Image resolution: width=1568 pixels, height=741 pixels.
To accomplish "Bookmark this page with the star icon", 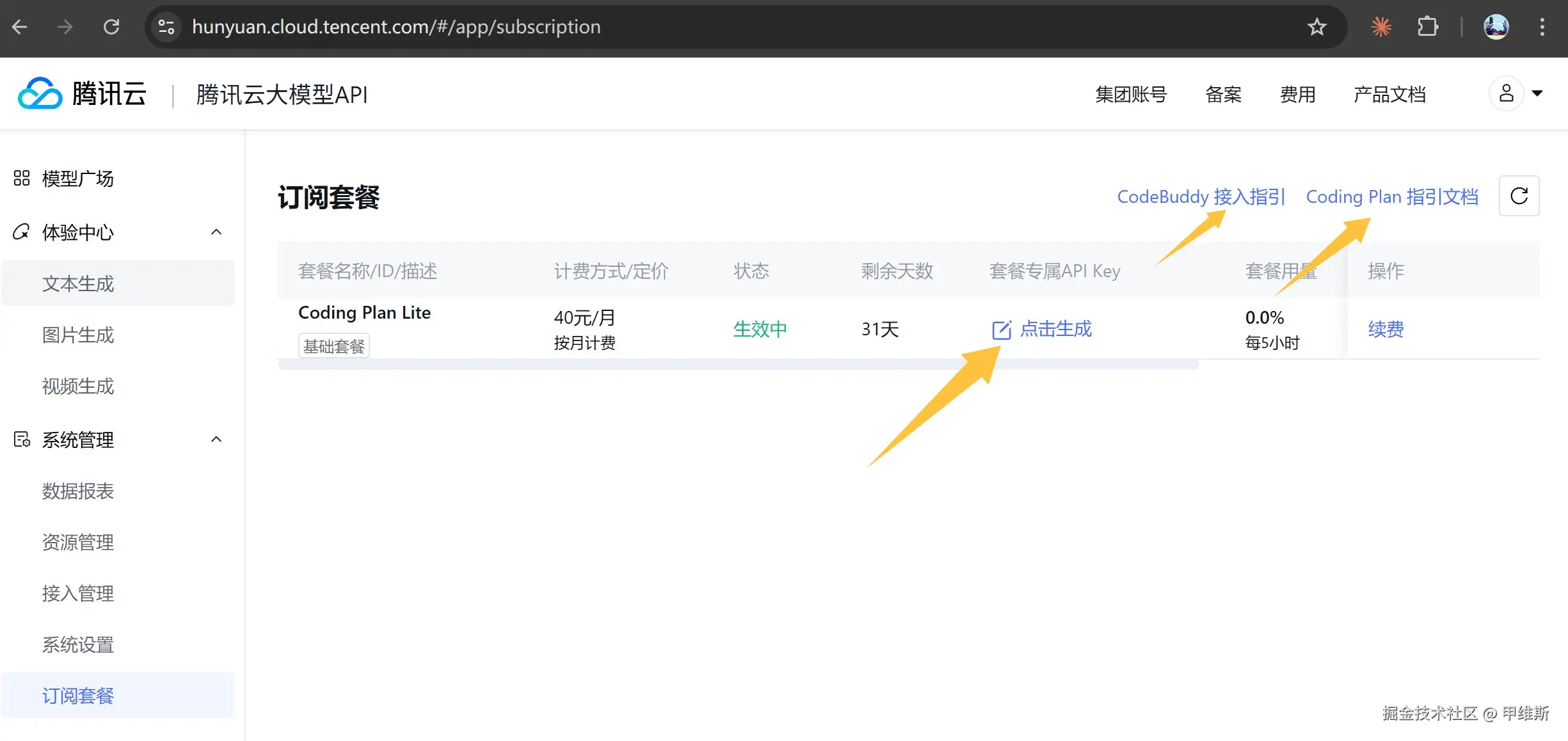I will (x=1316, y=27).
